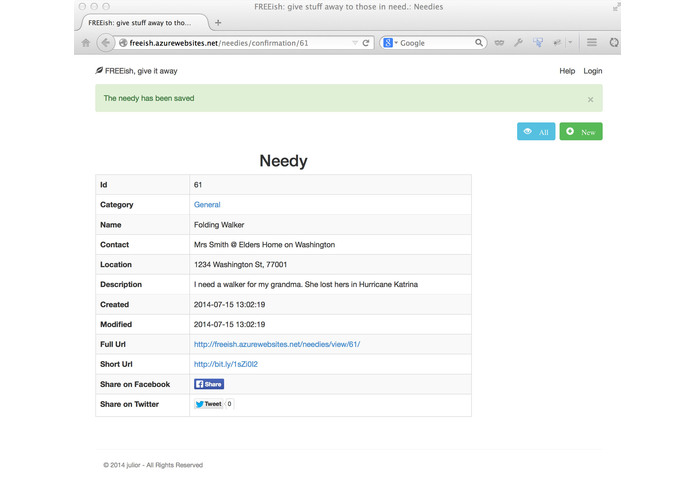695x494 pixels.
Task: Click the Created row timestamp value
Action: point(229,304)
